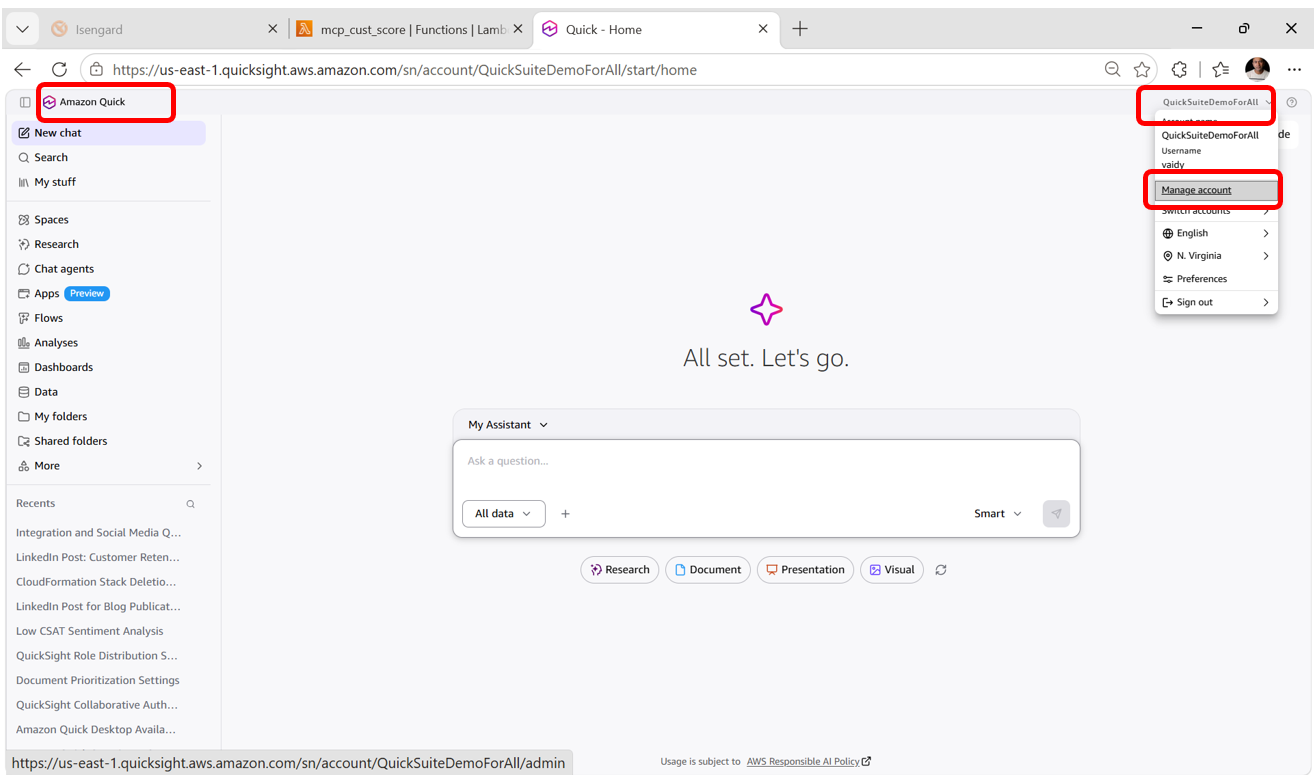Open recent chat 'Low CSAT Sentiment Analysis'
The width and height of the screenshot is (1314, 775).
[90, 631]
